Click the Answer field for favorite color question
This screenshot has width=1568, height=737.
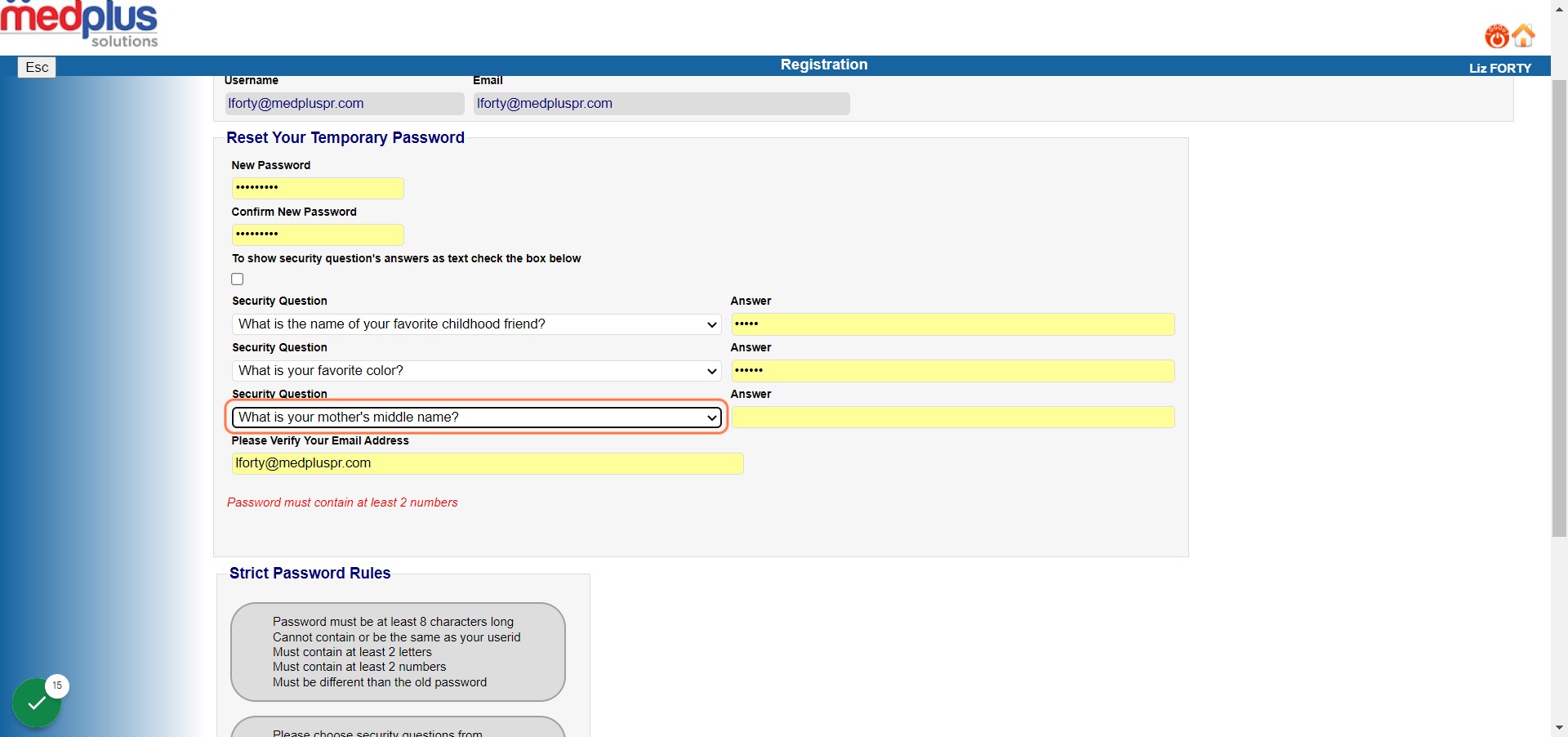point(953,371)
